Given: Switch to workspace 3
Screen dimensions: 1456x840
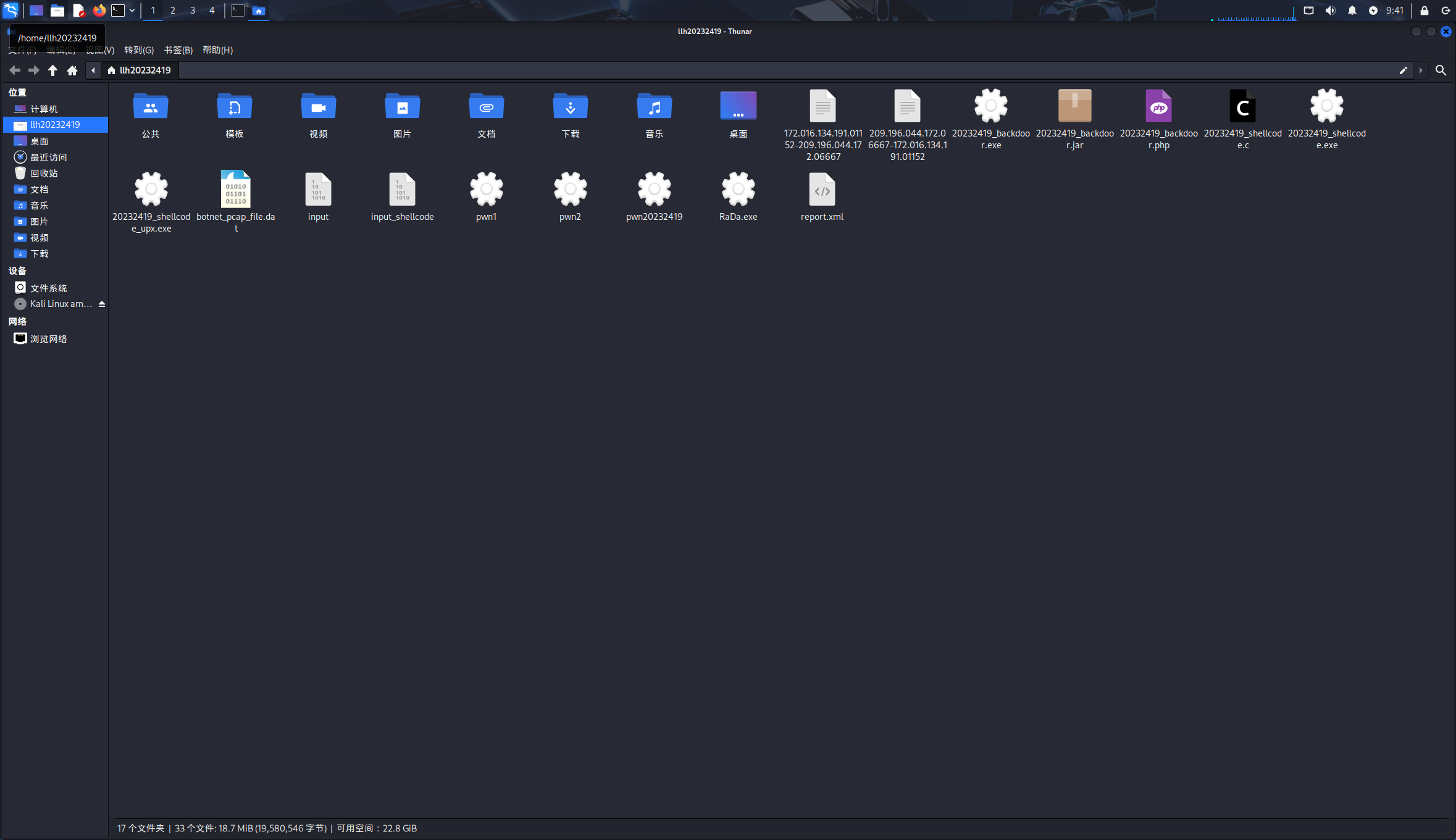Looking at the screenshot, I should 192,10.
